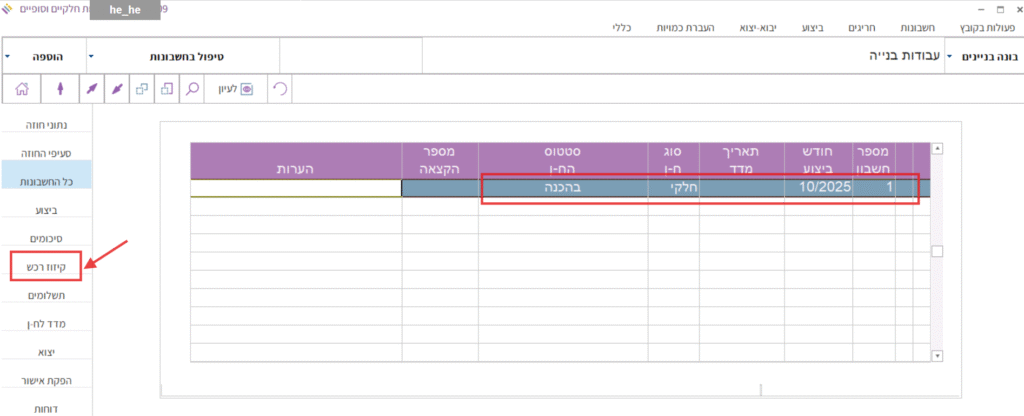Click the purple upward arrow icon
The image size is (1024, 416).
click(61, 89)
